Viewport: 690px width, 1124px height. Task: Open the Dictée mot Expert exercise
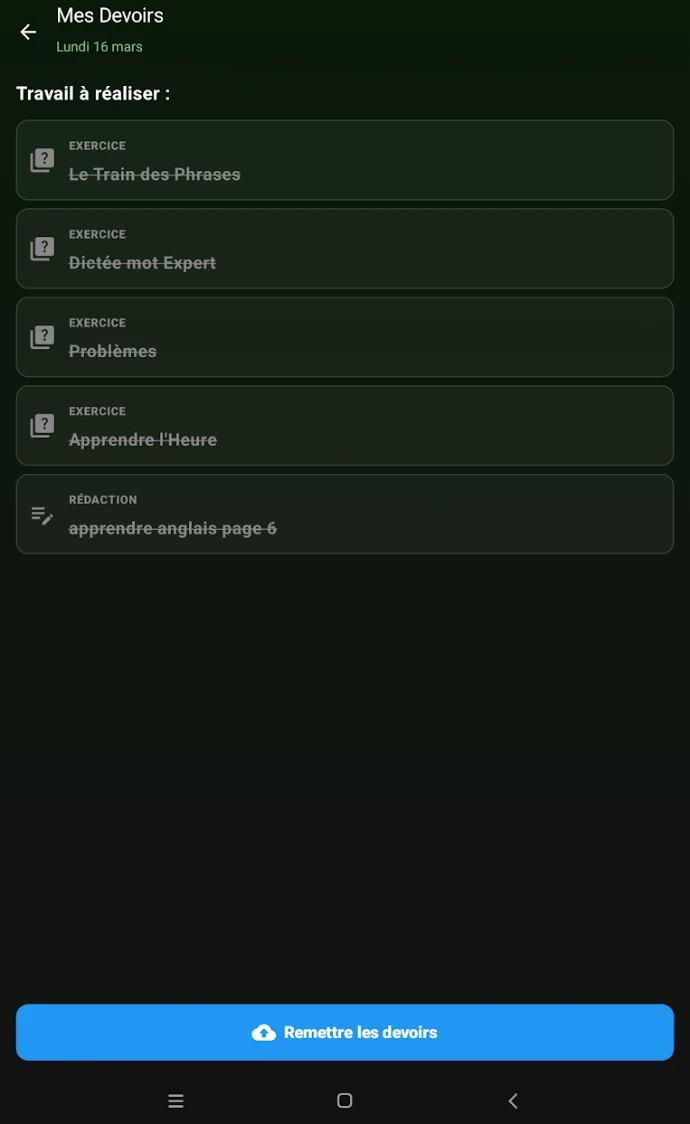(x=345, y=249)
